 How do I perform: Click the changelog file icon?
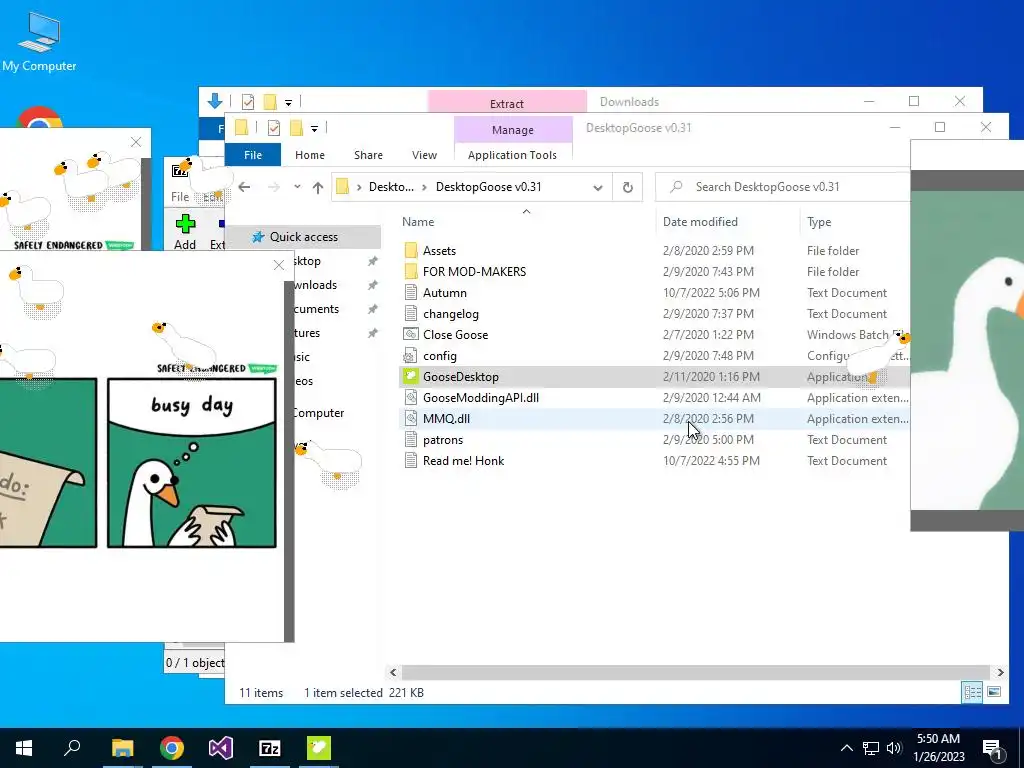[x=411, y=313]
